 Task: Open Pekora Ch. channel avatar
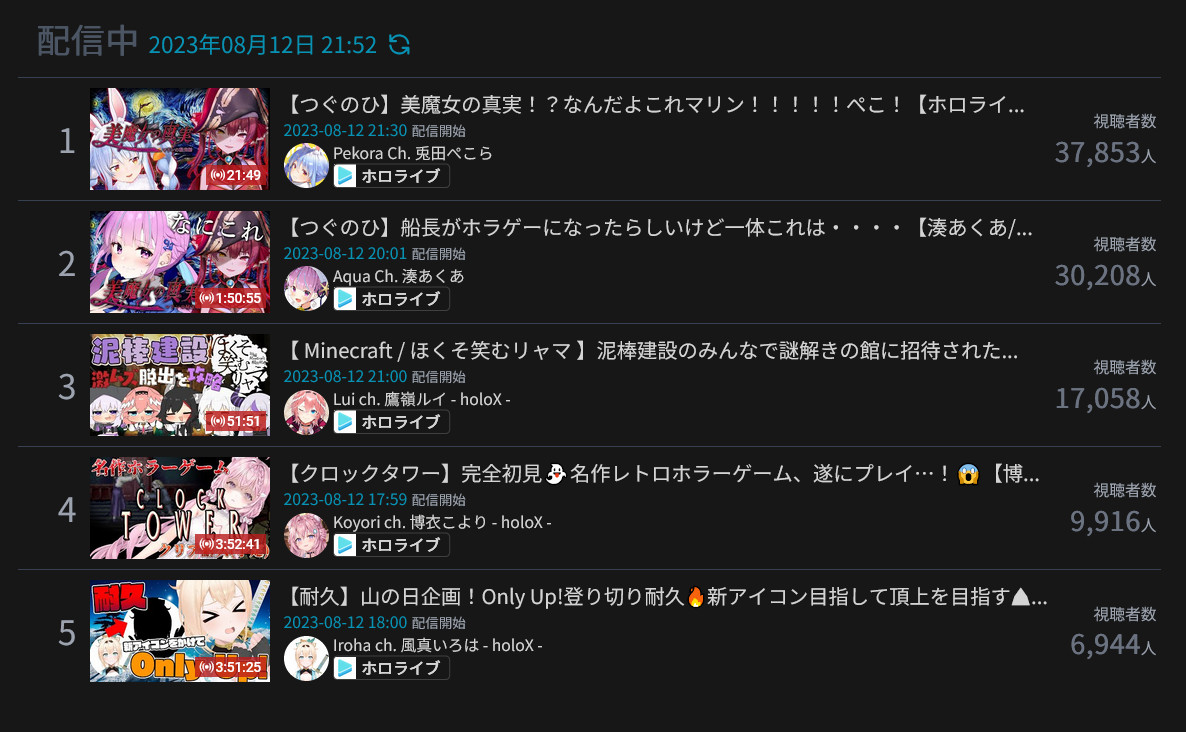(306, 165)
